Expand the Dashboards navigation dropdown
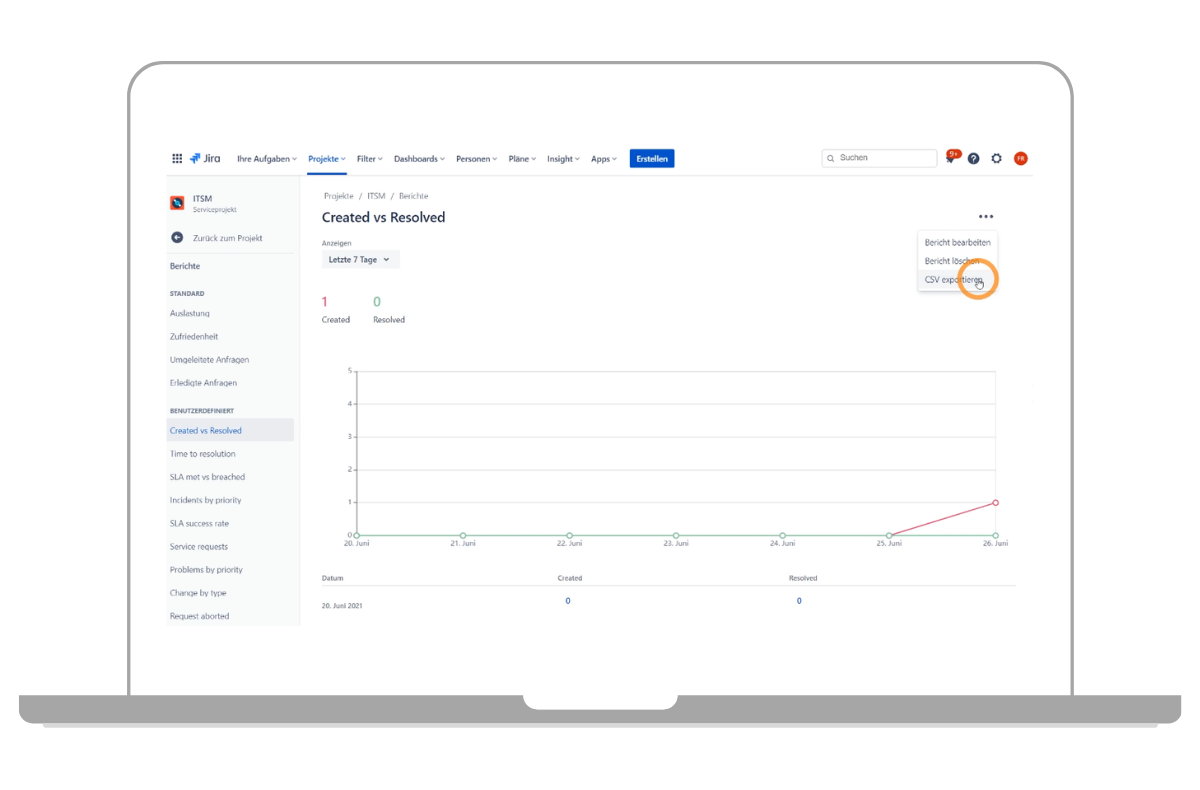The width and height of the screenshot is (1200, 790). point(419,159)
